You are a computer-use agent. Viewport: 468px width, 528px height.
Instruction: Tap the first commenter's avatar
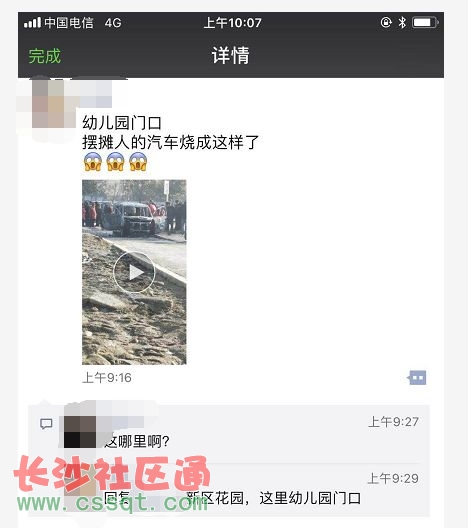[80, 432]
